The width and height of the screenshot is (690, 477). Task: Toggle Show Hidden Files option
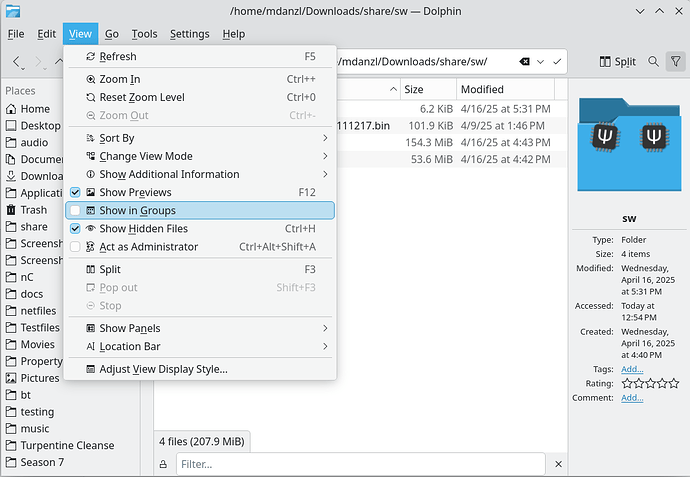(x=200, y=229)
